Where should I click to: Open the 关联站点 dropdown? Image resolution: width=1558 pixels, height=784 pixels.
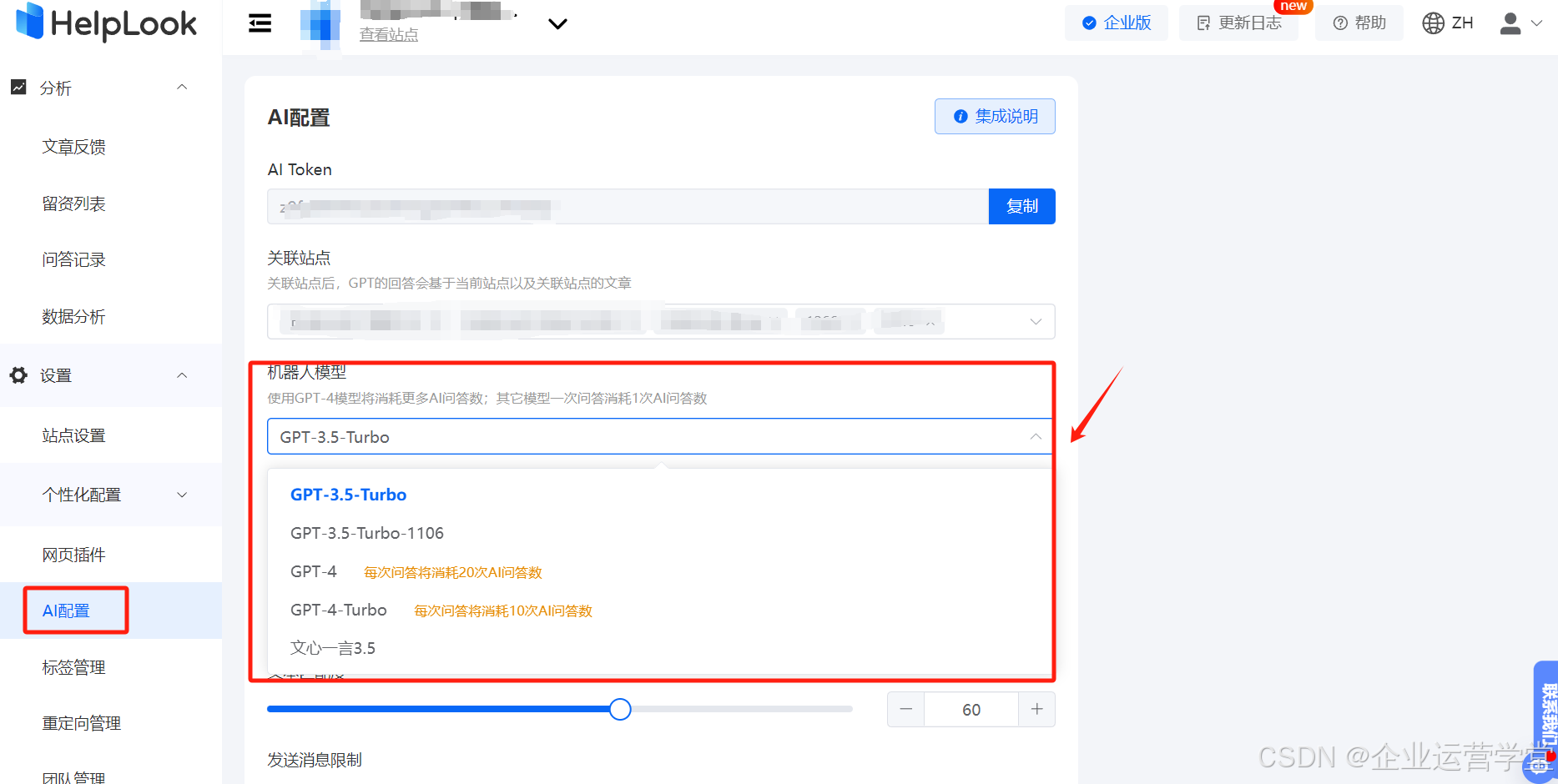pyautogui.click(x=661, y=321)
